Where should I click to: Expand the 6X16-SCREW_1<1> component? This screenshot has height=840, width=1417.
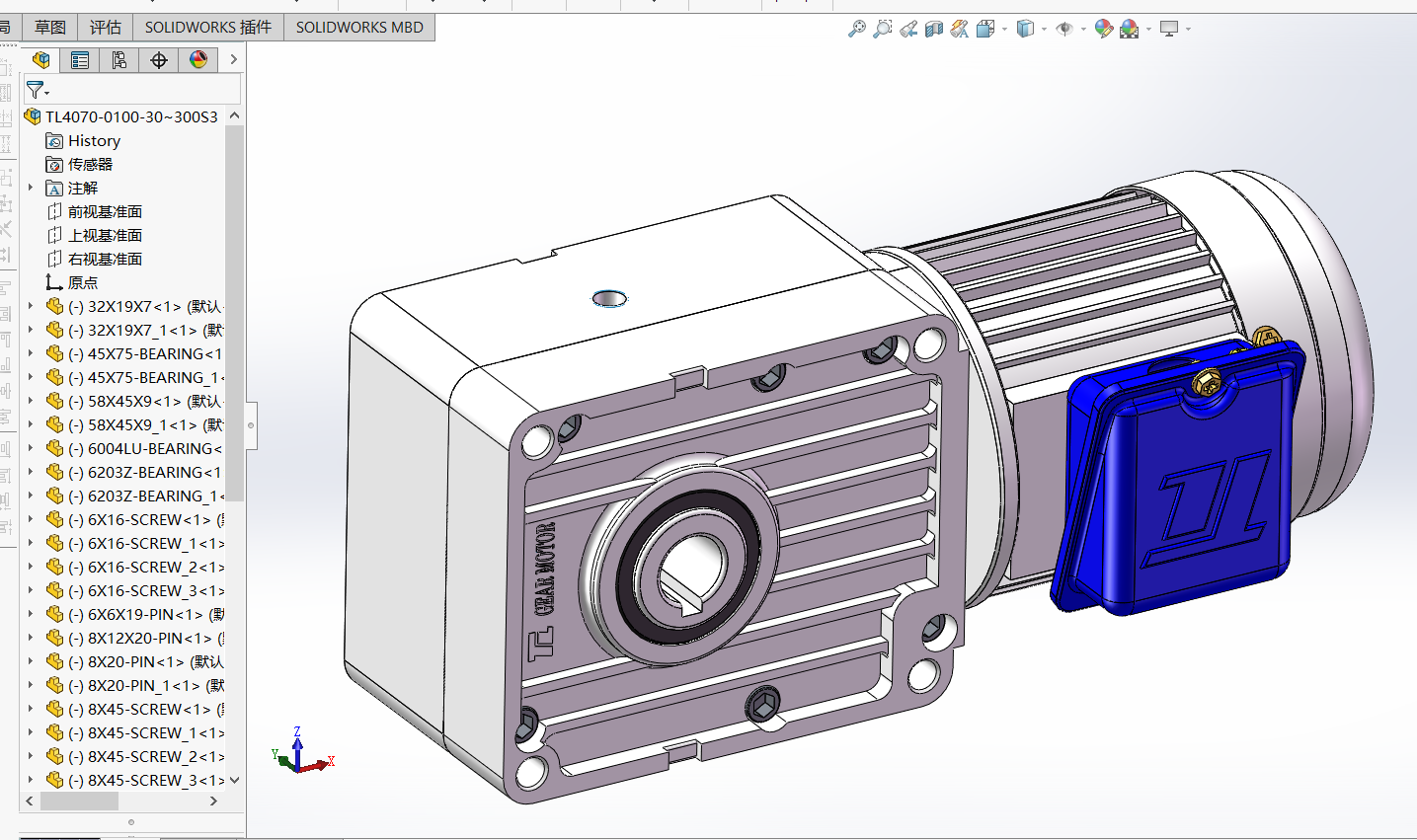coord(31,543)
